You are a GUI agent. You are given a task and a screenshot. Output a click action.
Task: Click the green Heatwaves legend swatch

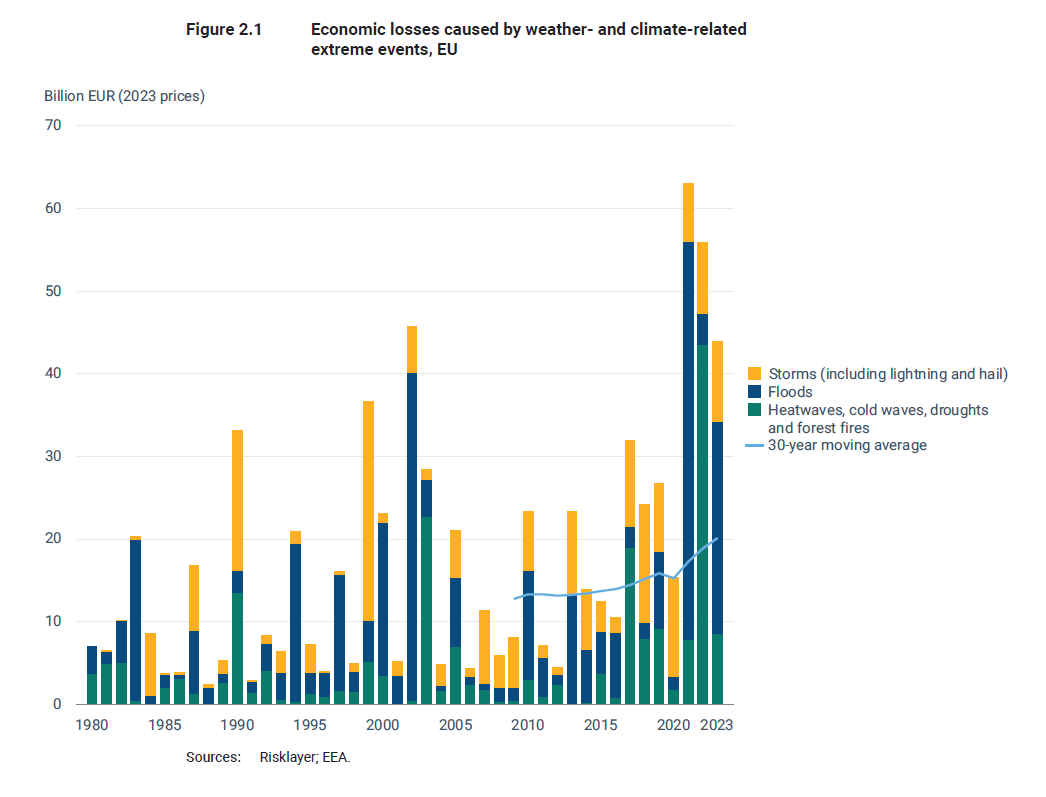click(x=754, y=410)
